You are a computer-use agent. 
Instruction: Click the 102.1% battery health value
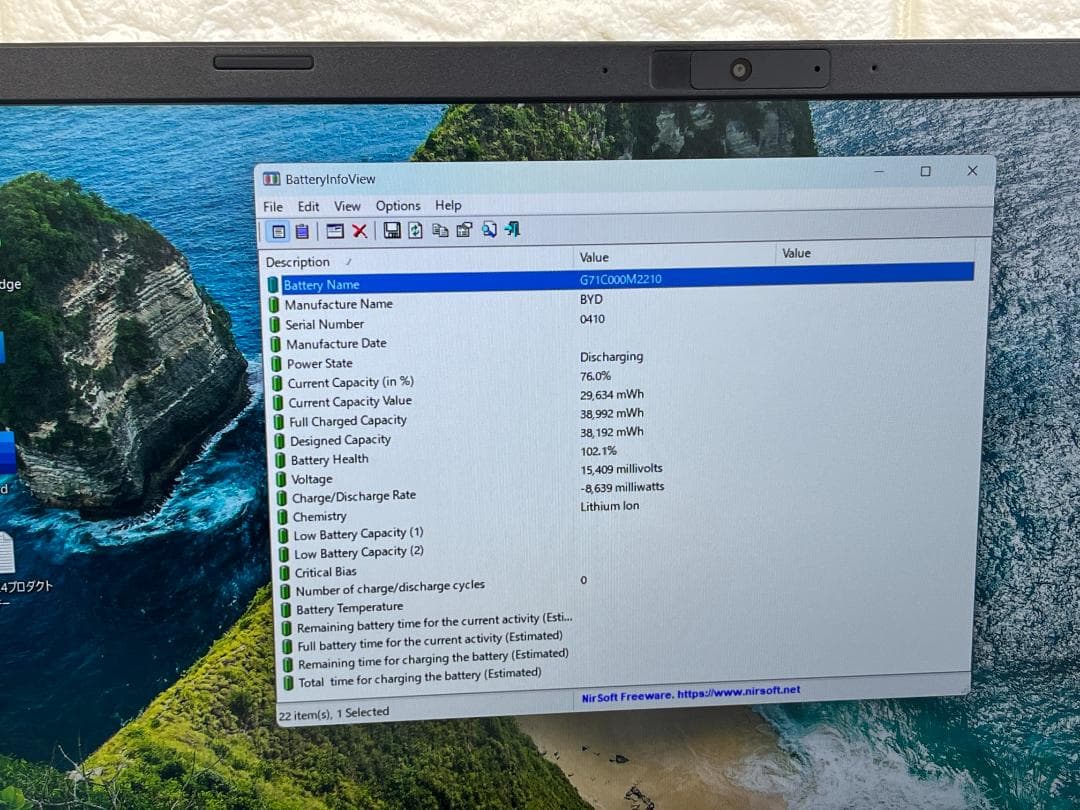599,451
